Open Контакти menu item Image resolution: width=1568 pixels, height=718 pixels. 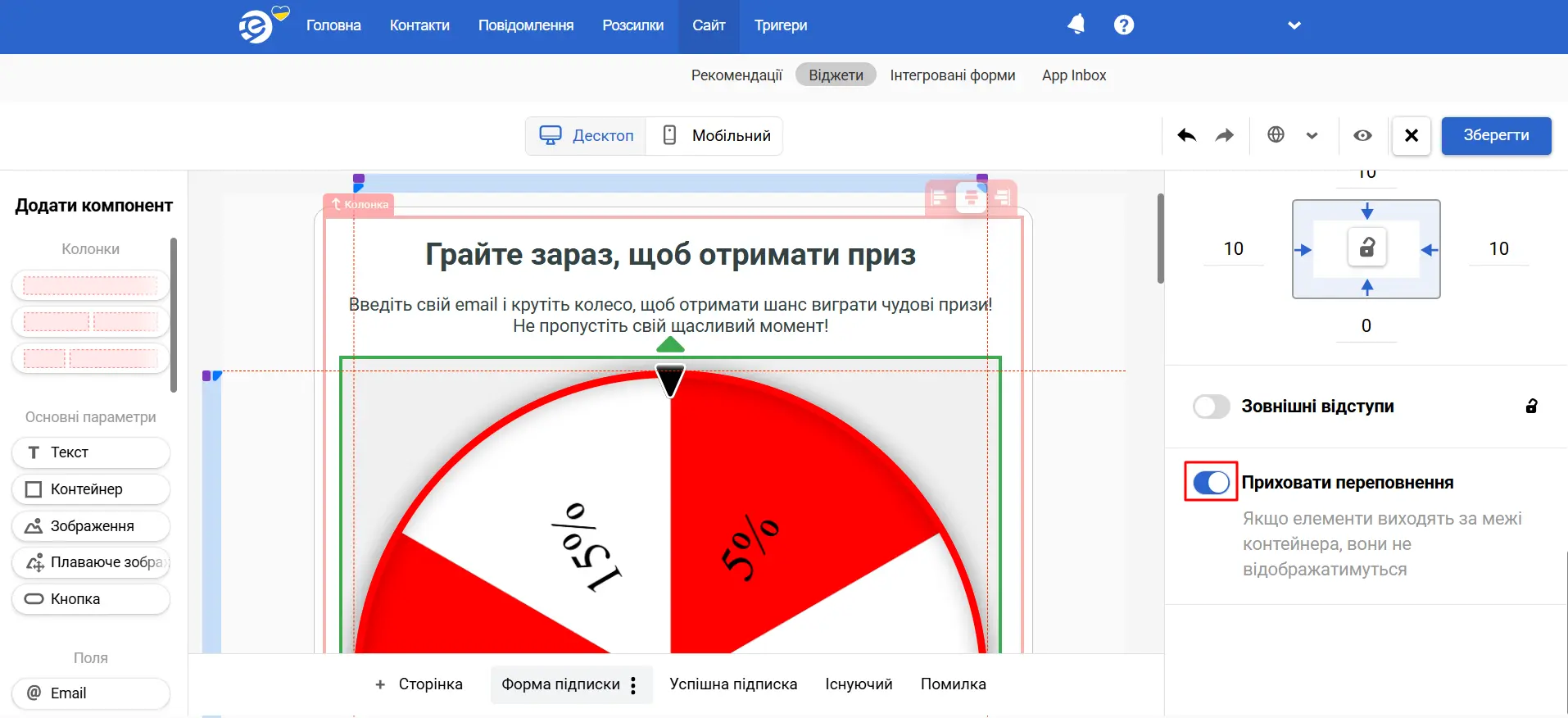[419, 25]
